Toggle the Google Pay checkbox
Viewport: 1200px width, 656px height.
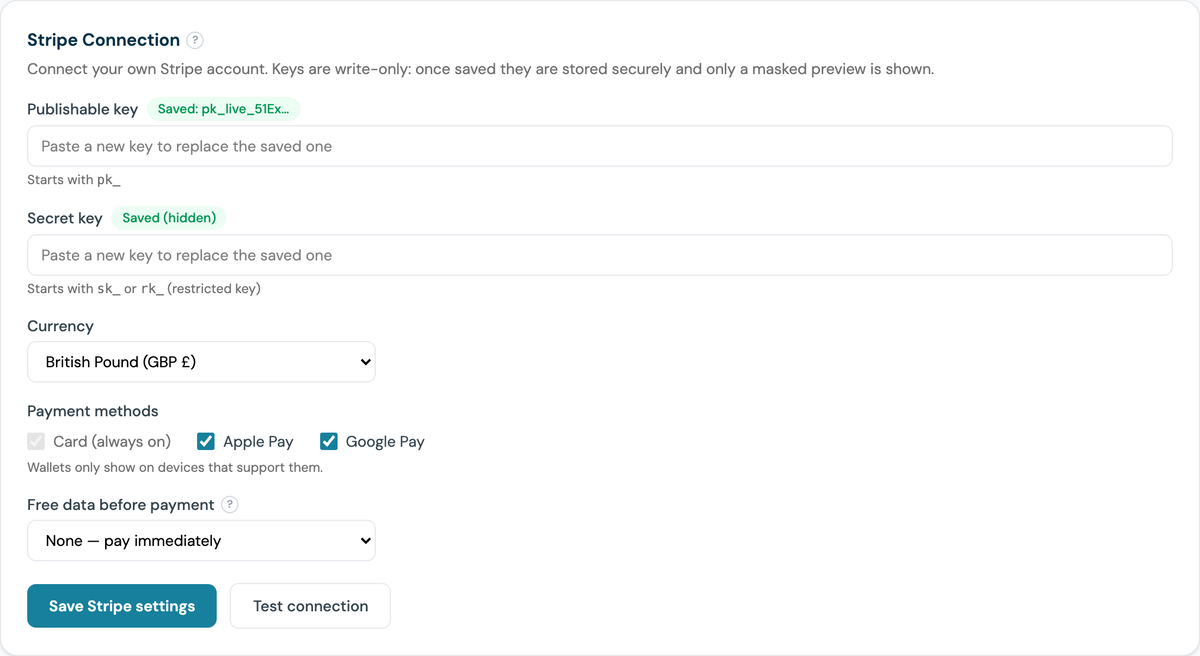(329, 441)
